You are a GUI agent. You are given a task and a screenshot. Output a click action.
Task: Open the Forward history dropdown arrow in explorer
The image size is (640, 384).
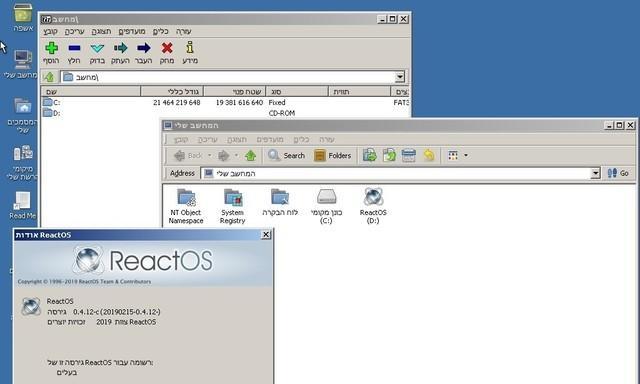[x=236, y=155]
